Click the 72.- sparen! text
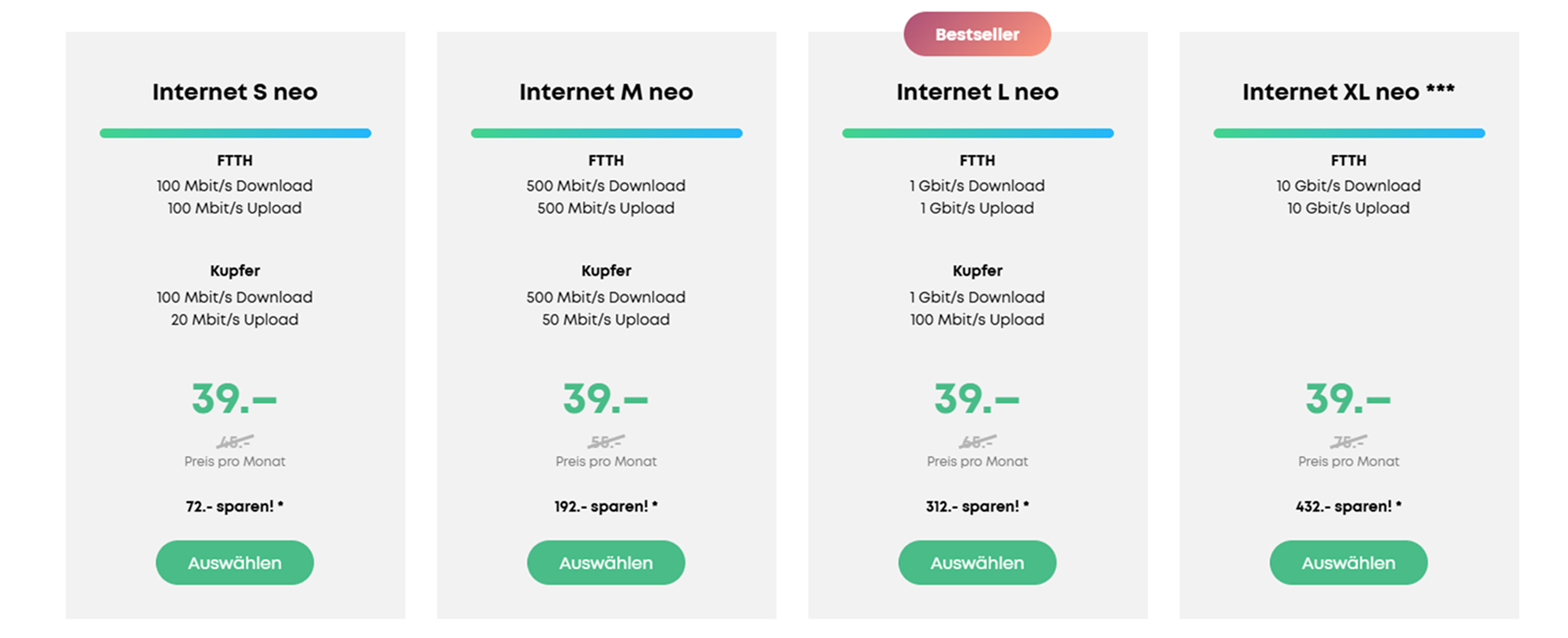1568x638 pixels. pos(234,507)
